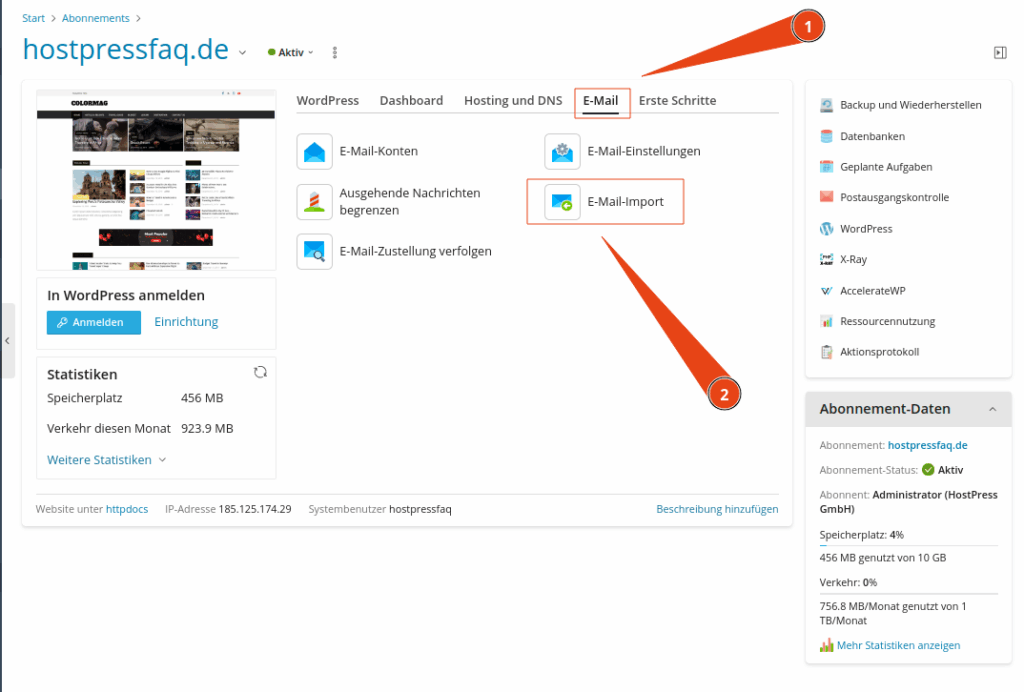Open Geplante Aufgaben label

[x=886, y=167]
